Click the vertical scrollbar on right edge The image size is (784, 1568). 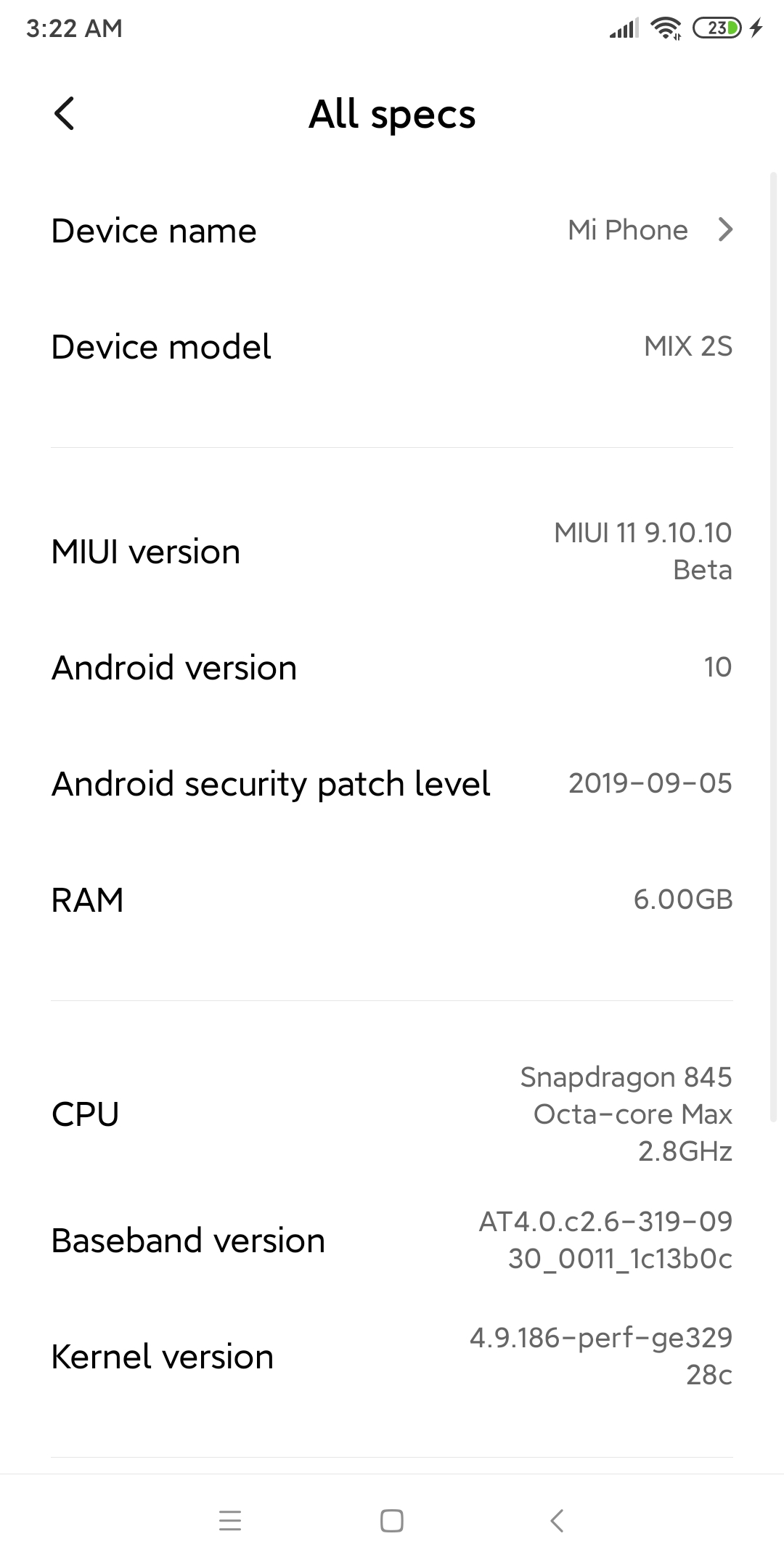pos(774,646)
